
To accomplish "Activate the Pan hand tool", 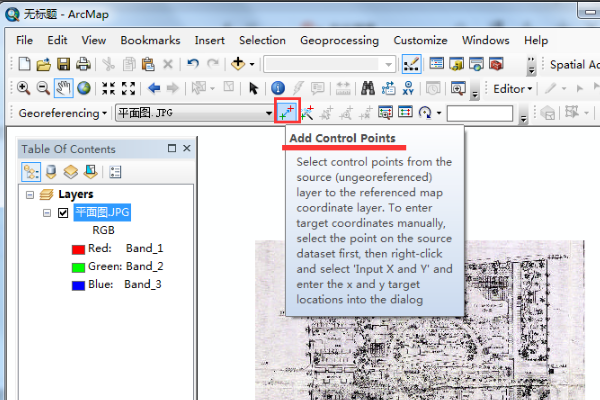I will 63,88.
